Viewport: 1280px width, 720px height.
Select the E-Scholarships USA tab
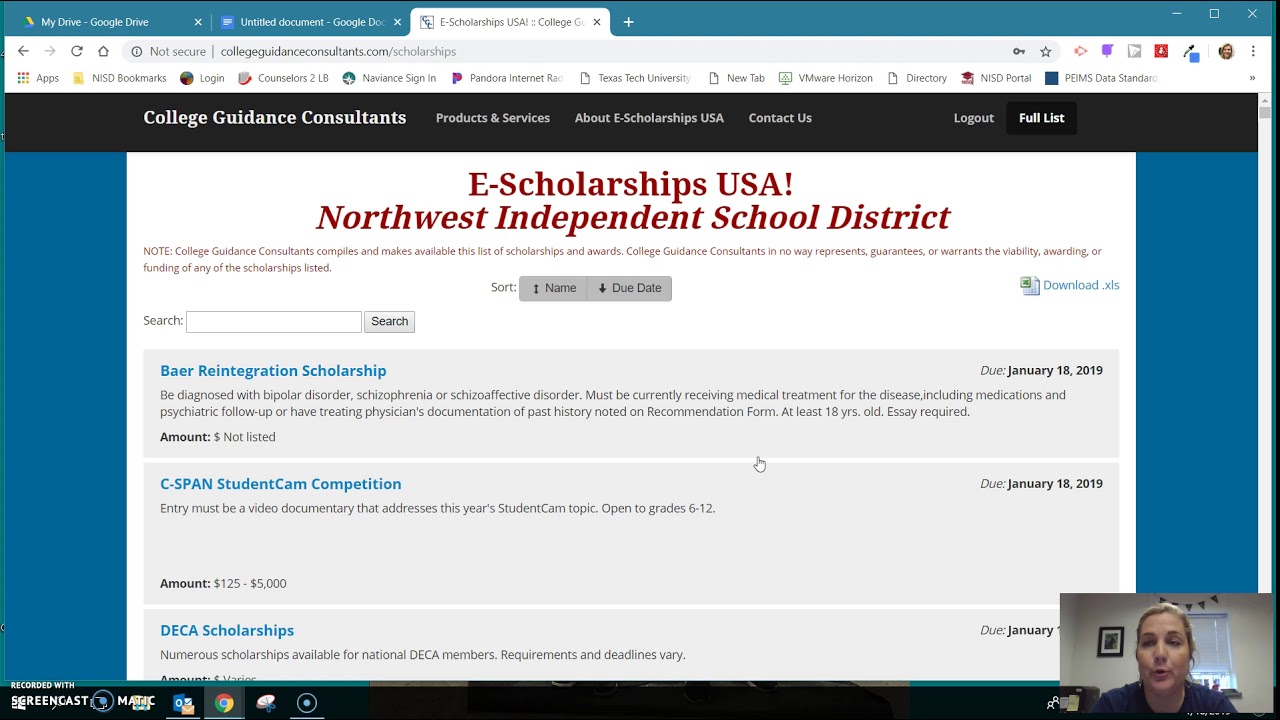(x=510, y=21)
